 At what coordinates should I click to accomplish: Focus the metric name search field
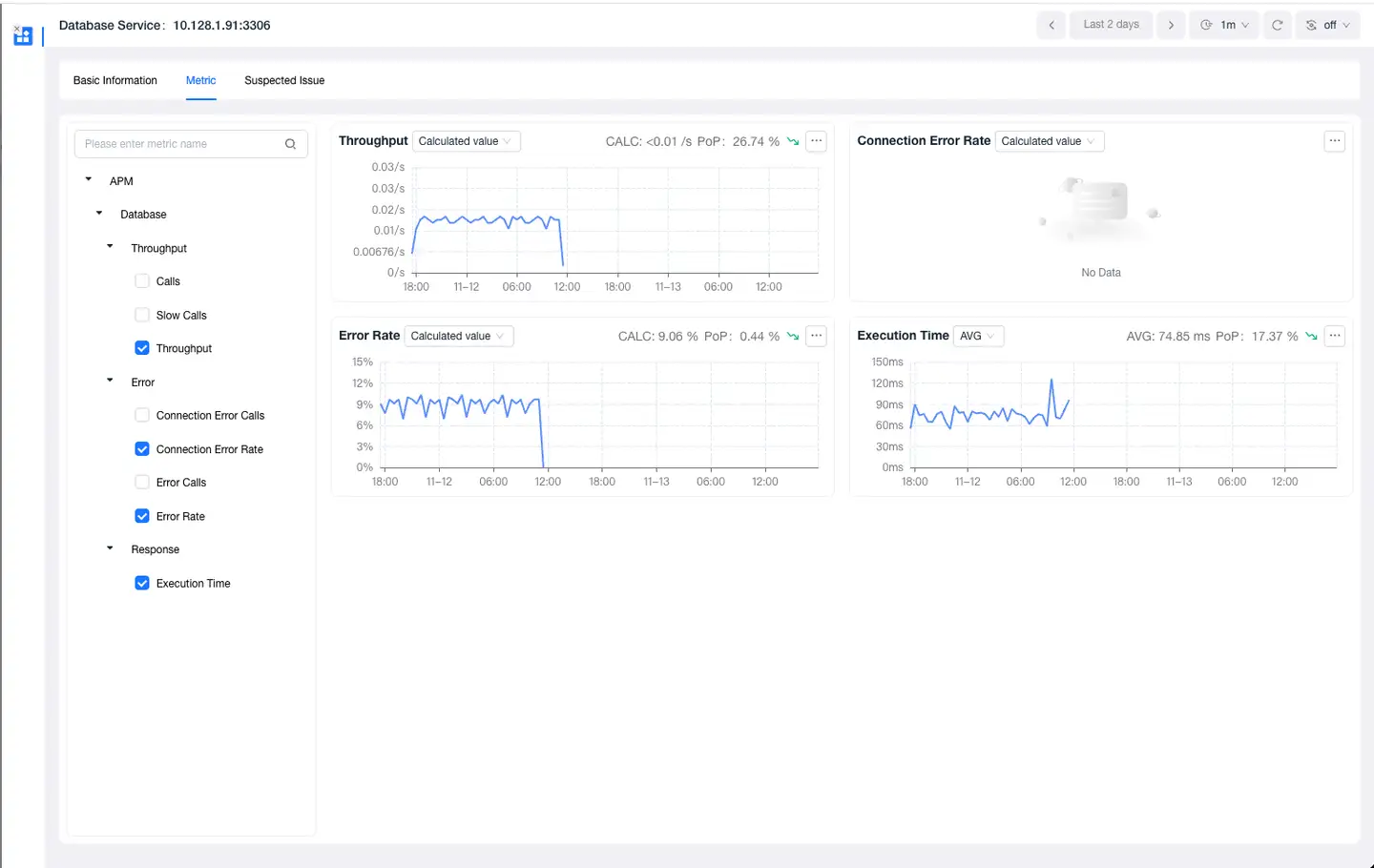tap(181, 144)
